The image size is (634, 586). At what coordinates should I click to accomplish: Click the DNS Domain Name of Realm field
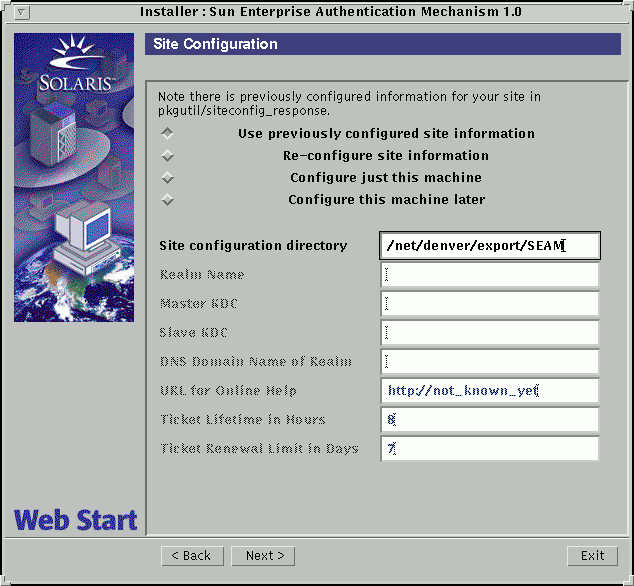coord(490,362)
